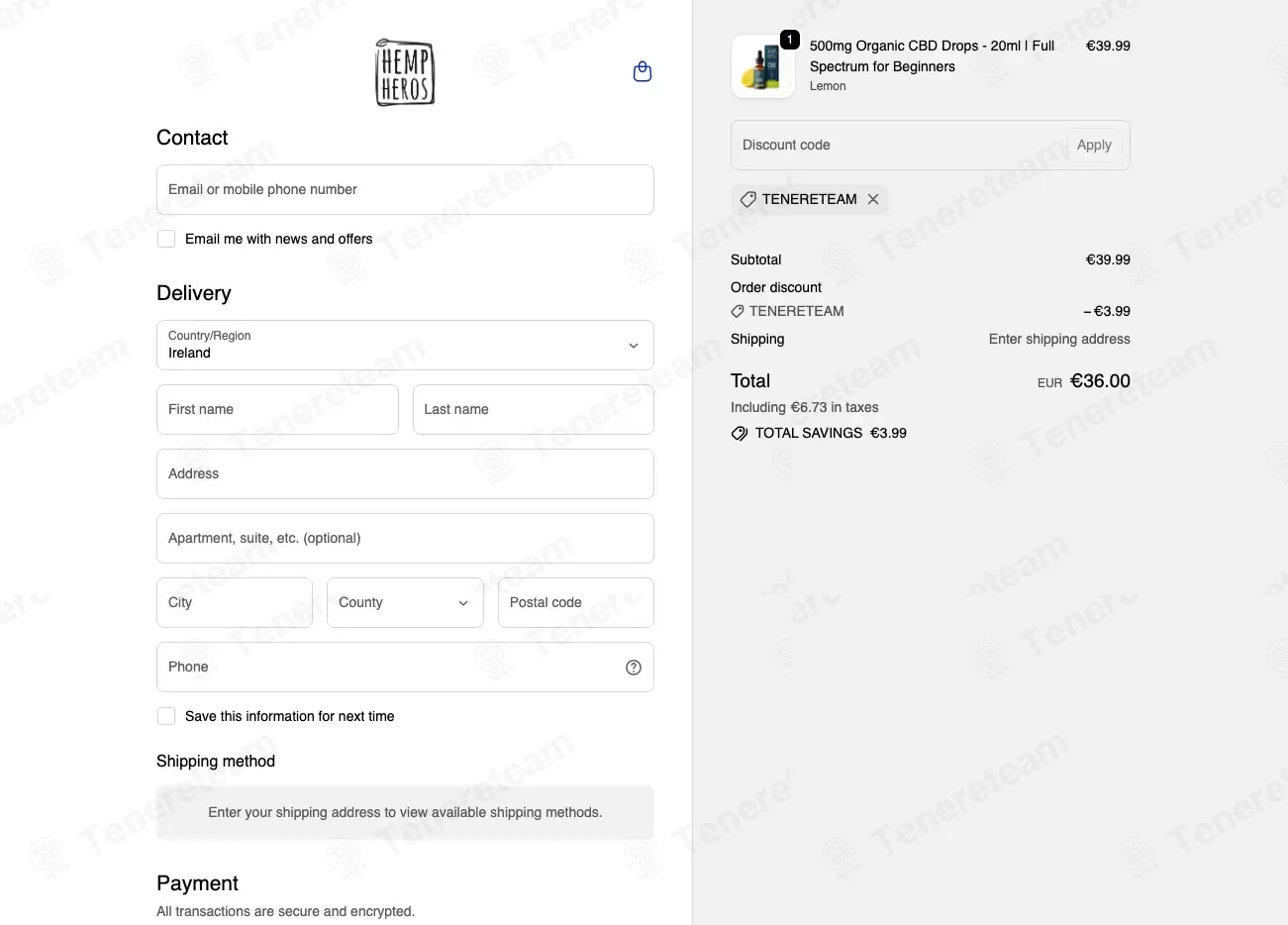This screenshot has height=925, width=1288.
Task: Click the order discount tag icon
Action: point(738,311)
